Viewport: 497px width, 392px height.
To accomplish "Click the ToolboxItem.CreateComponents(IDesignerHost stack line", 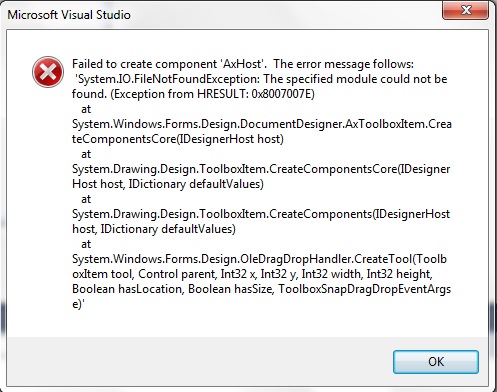I will click(261, 214).
